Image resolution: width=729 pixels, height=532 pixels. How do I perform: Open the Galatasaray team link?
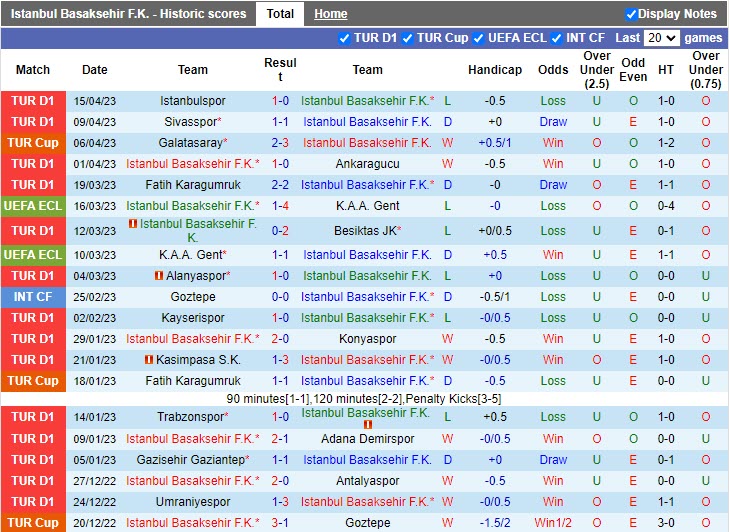191,143
